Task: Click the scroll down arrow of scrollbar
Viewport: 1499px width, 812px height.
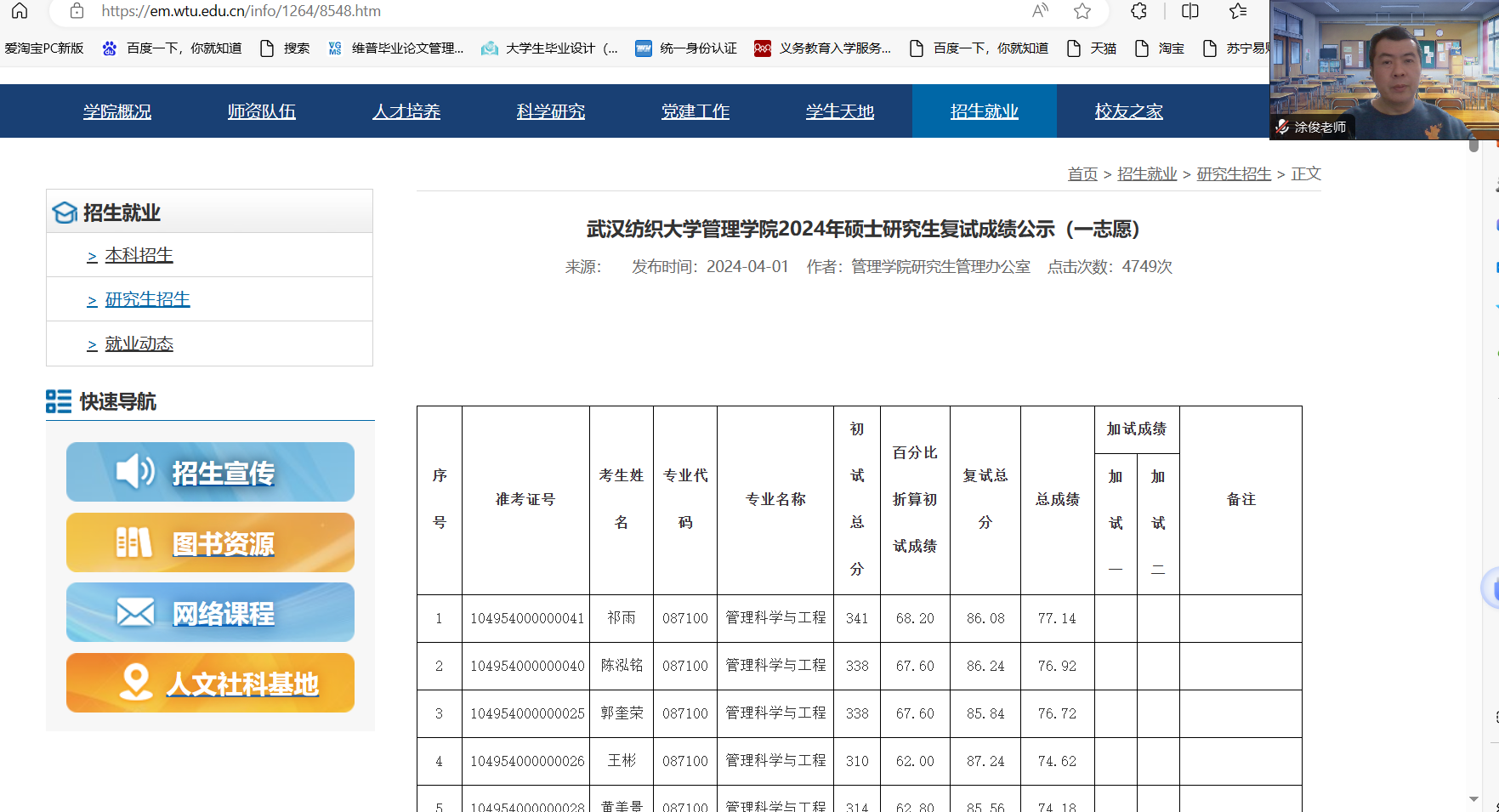Action: (1473, 799)
